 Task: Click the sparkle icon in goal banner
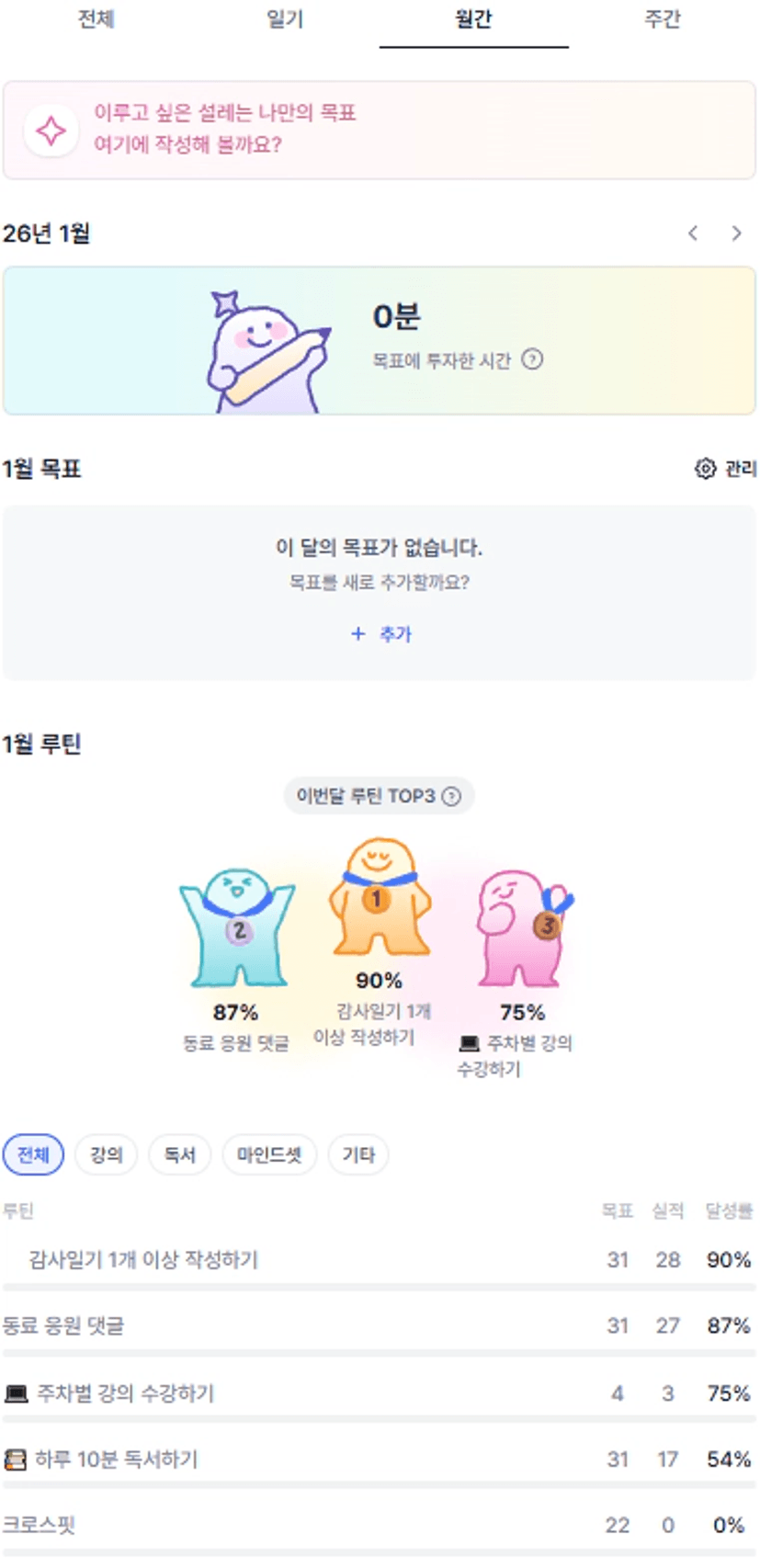[51, 131]
